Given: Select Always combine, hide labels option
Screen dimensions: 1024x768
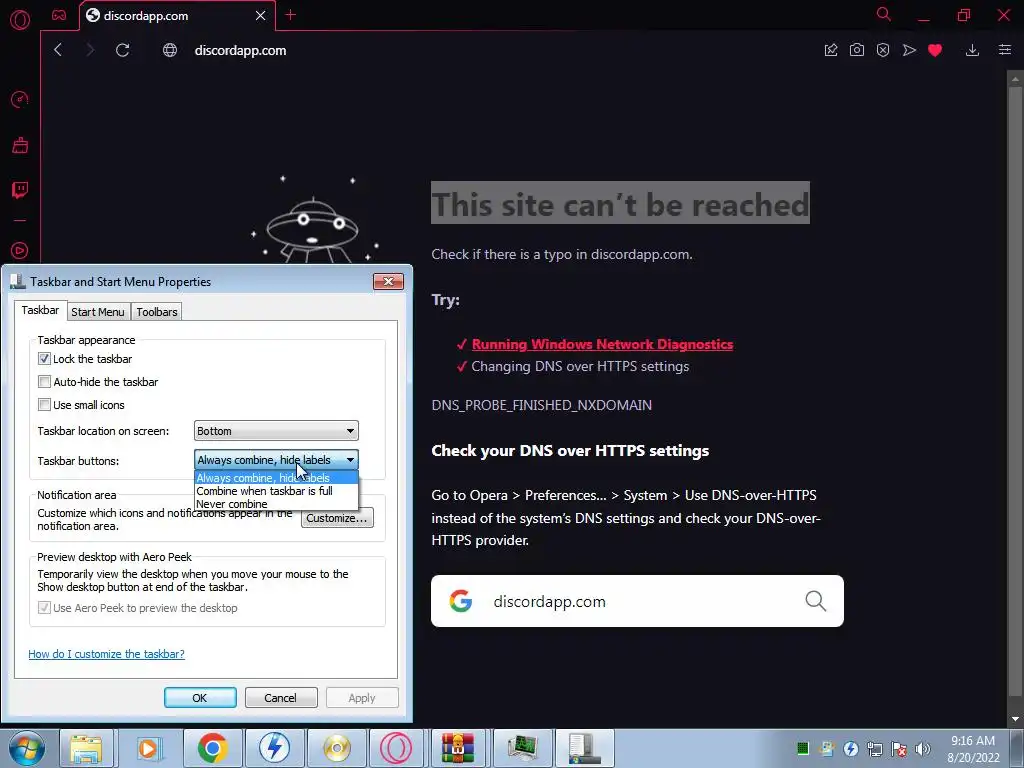Looking at the screenshot, I should pos(276,478).
